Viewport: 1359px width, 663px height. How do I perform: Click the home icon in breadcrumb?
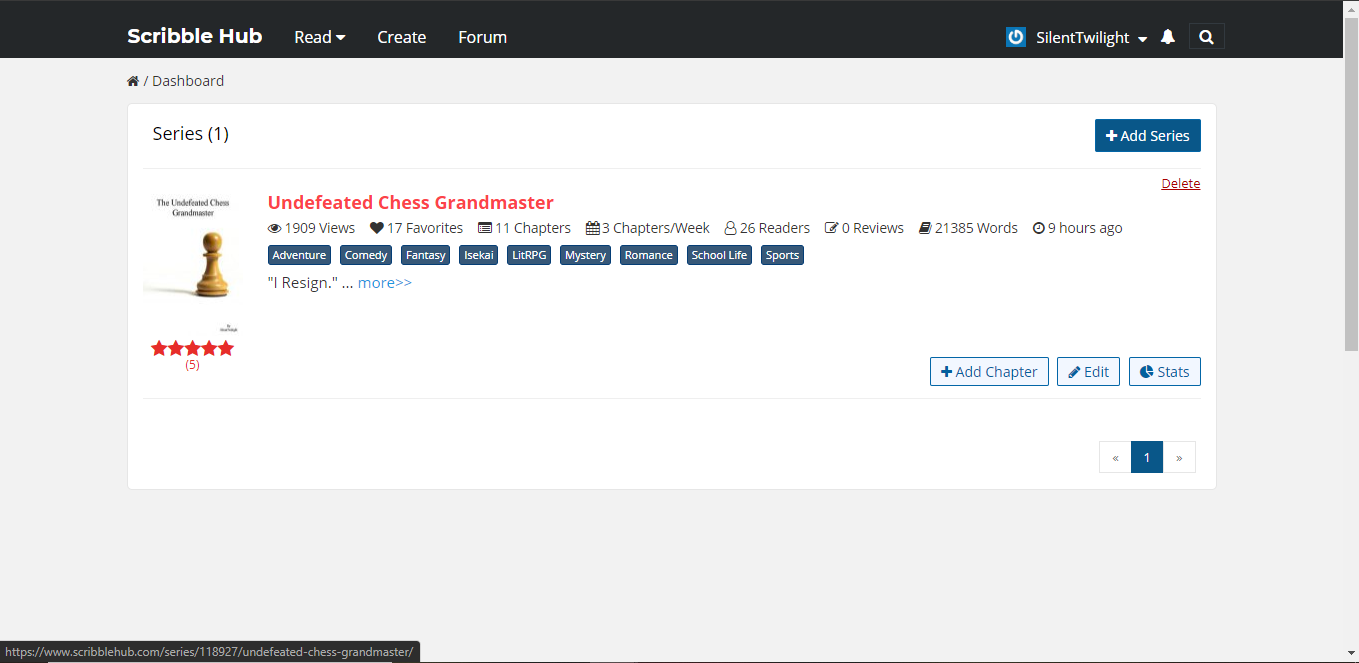(133, 81)
